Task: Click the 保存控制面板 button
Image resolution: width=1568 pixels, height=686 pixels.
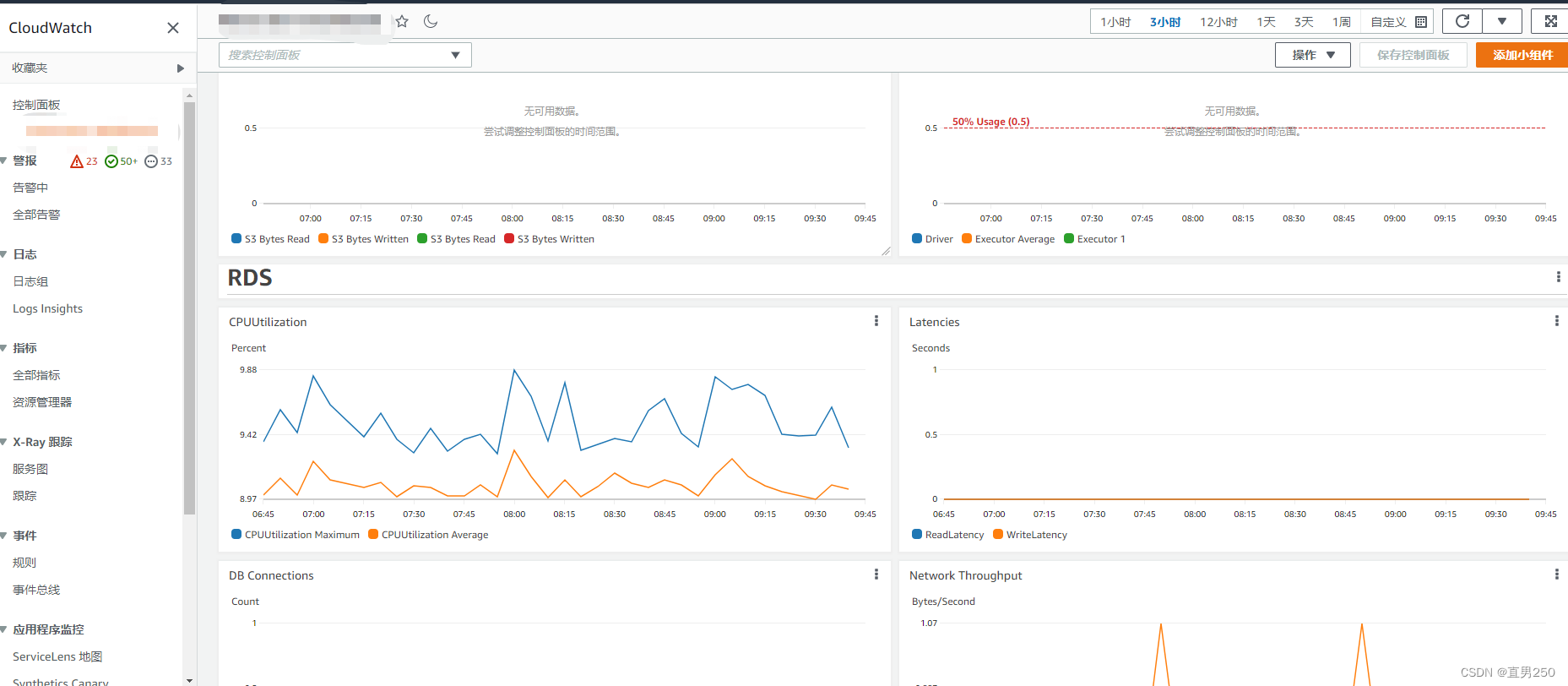Action: tap(1413, 55)
